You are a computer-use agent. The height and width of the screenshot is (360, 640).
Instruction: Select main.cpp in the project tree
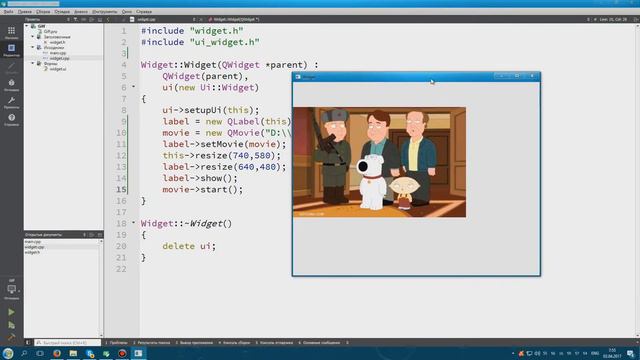58,53
